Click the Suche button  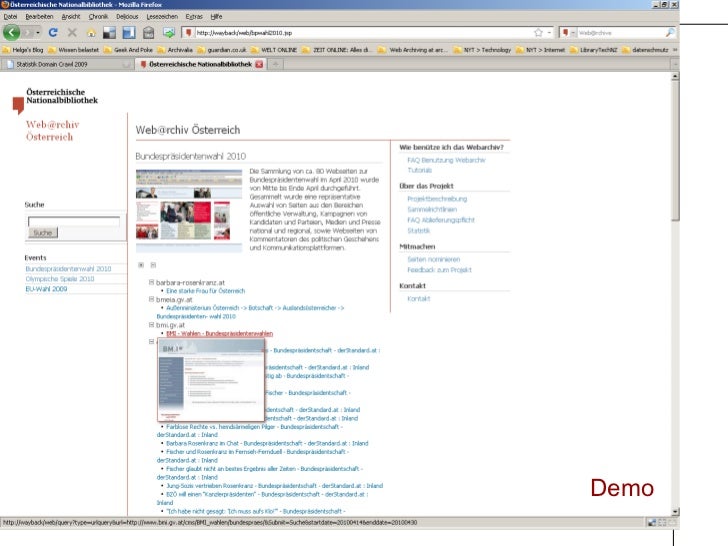coord(43,233)
